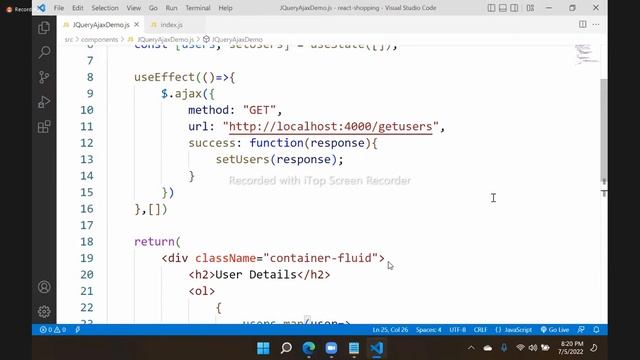Screen dimensions: 640x360
Task: Open the volume speaker tray icon
Action: coord(533,348)
